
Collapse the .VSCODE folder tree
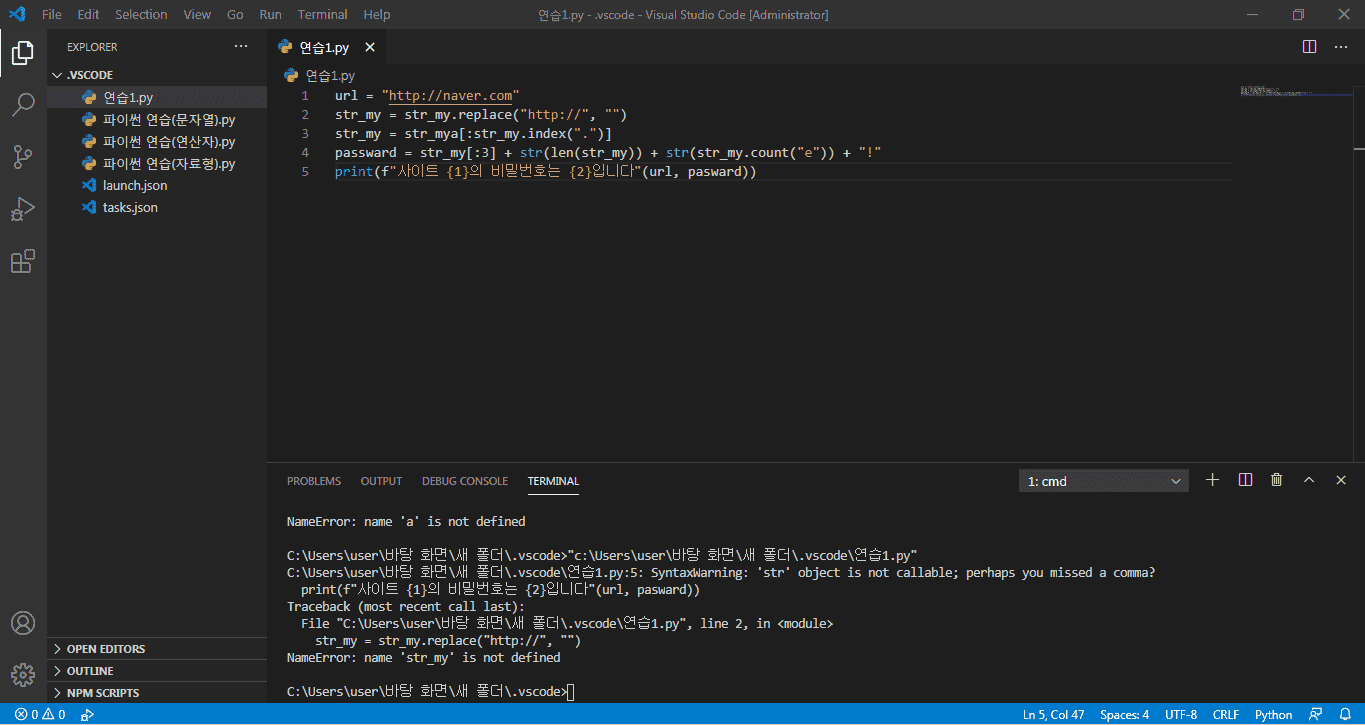90,75
